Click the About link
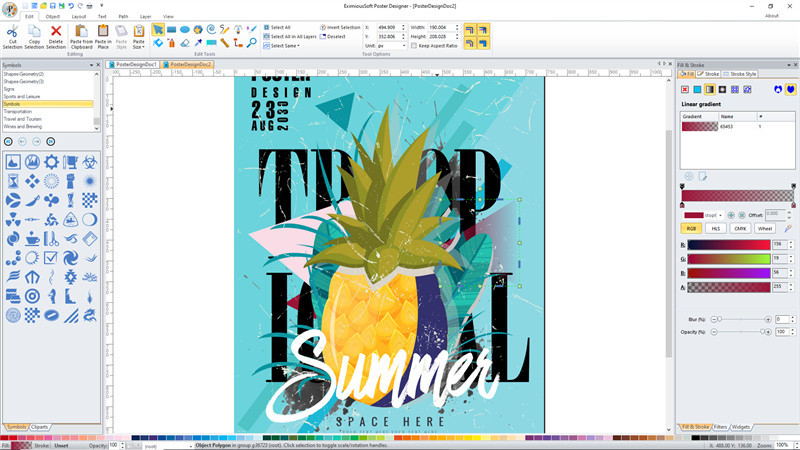Image resolution: width=800 pixels, height=450 pixels. (771, 16)
